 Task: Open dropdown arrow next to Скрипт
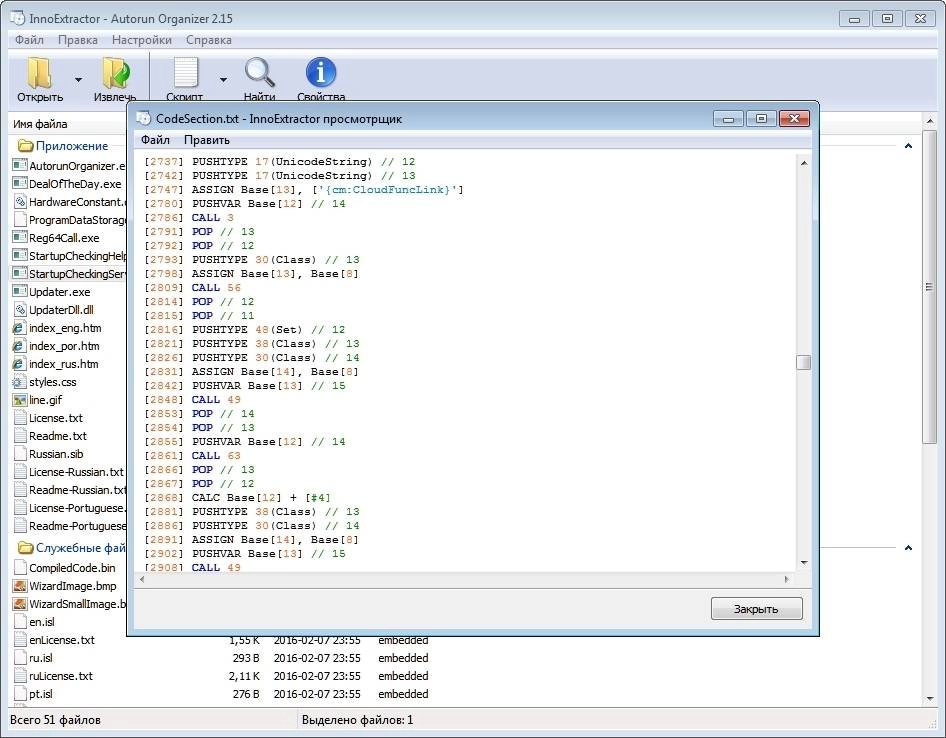[223, 79]
